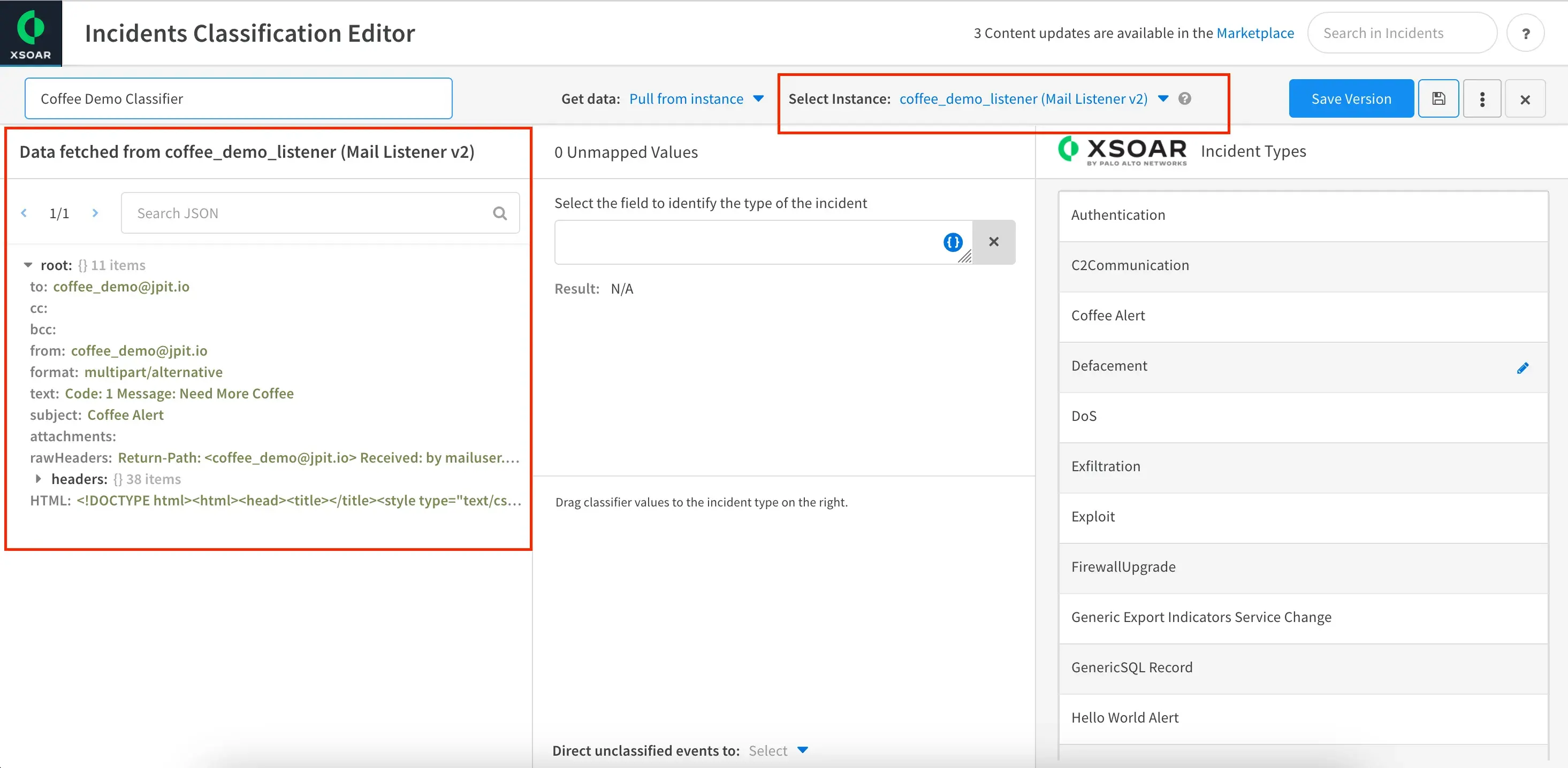
Task: Click the 'subject: Coffee Alert' JSON entry
Action: [x=97, y=414]
